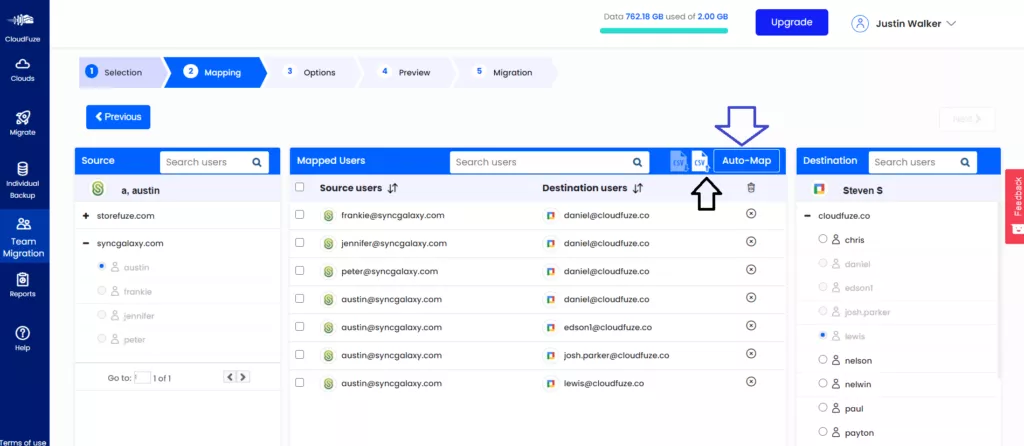
Task: Select the payton destination user
Action: 823,432
